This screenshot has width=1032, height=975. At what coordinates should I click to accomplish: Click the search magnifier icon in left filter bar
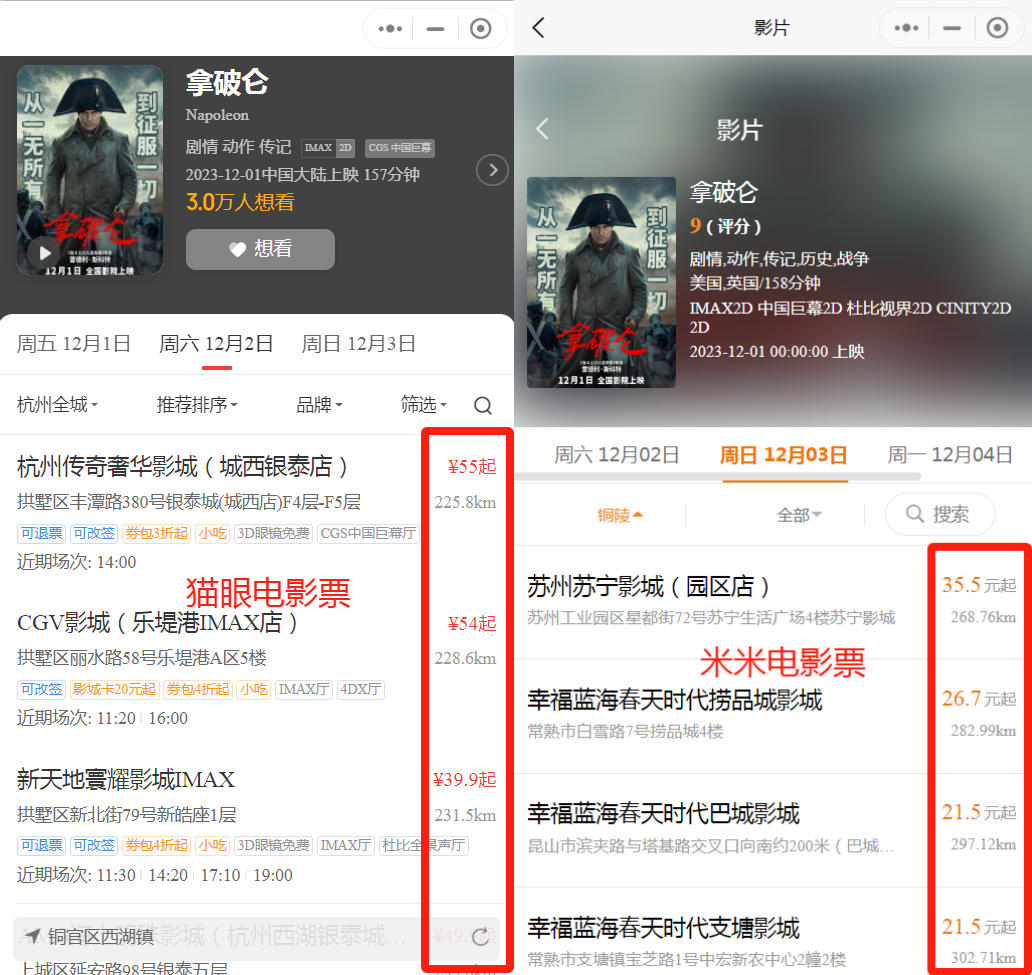point(483,405)
